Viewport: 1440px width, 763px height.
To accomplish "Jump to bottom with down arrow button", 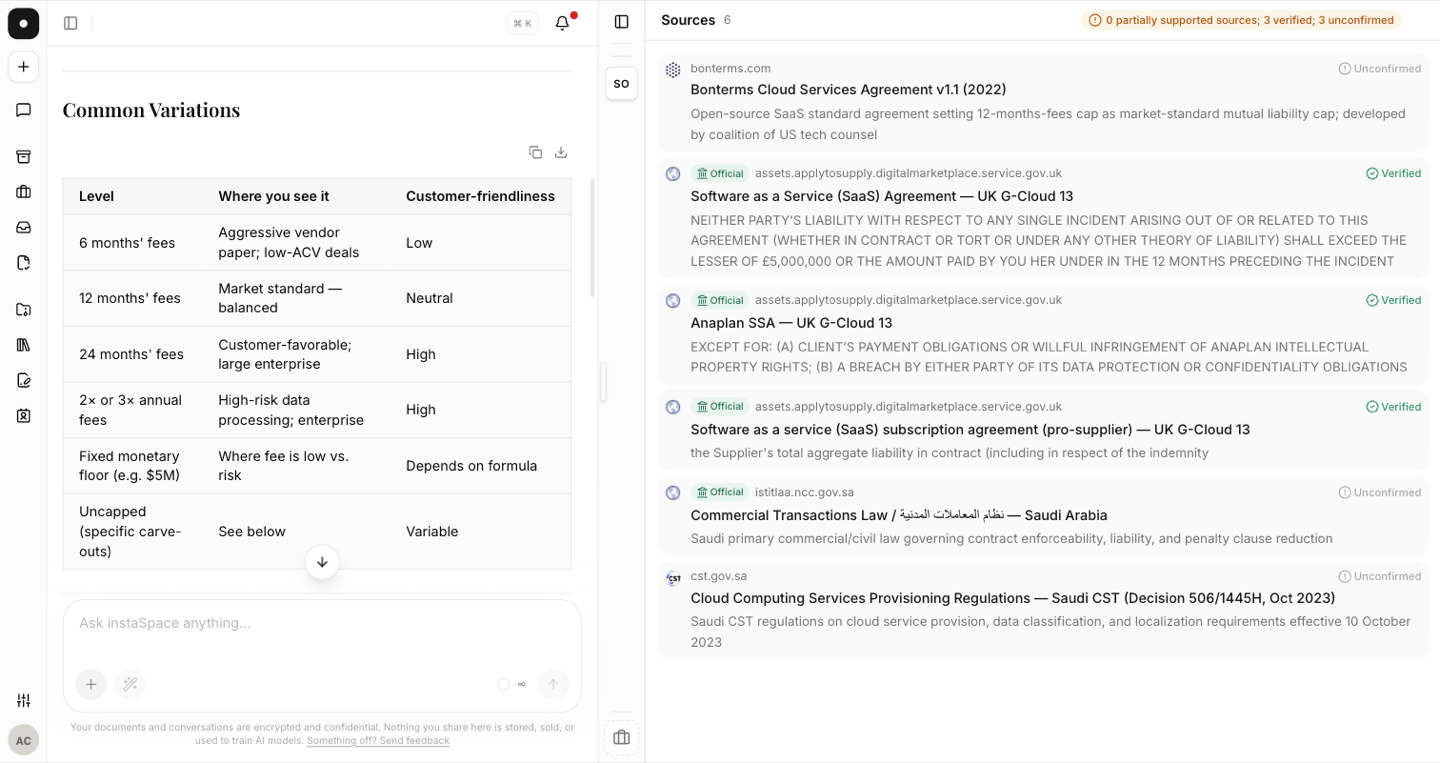I will (322, 562).
